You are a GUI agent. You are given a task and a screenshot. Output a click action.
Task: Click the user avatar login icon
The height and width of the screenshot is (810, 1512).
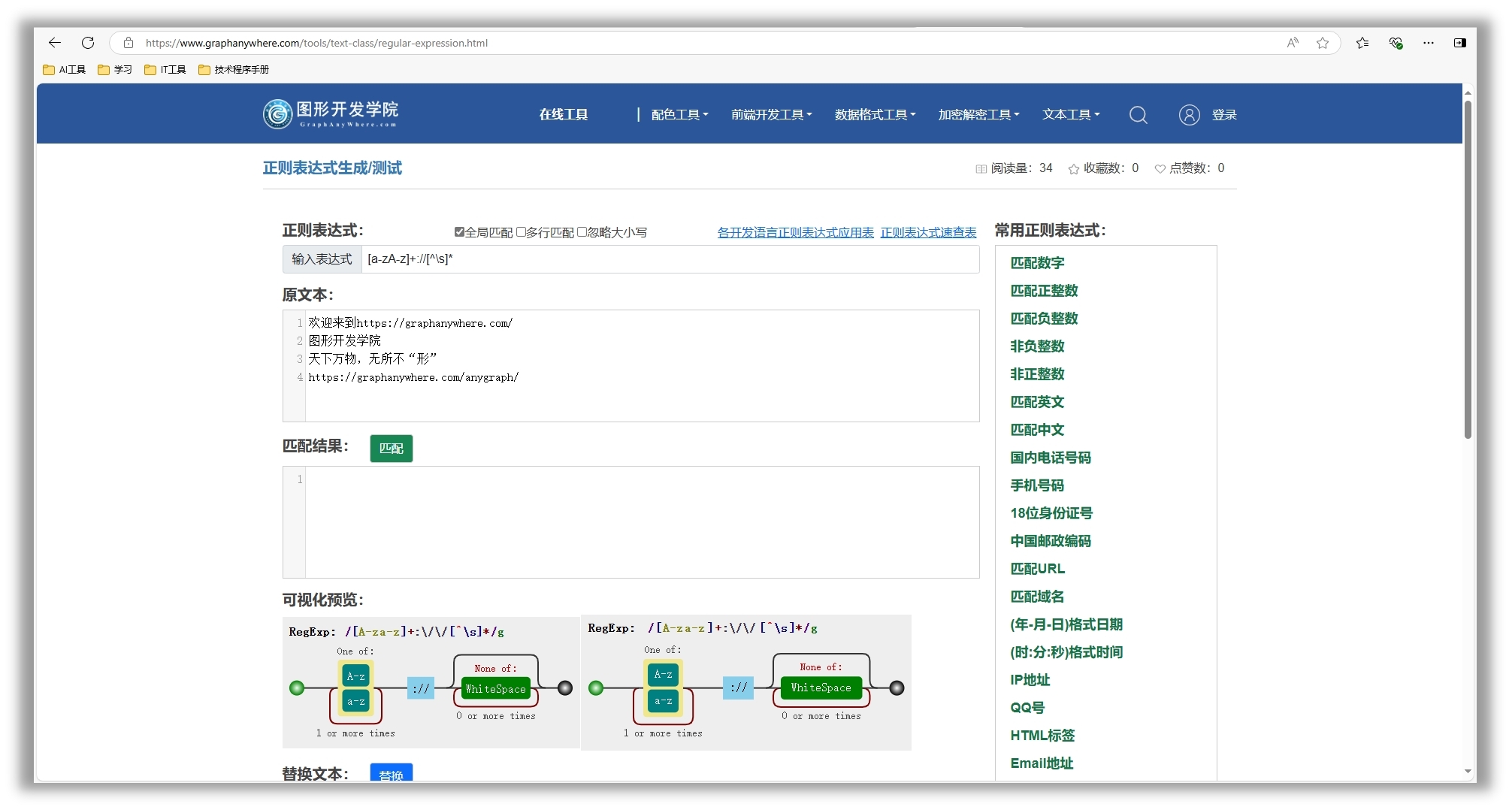[x=1189, y=115]
